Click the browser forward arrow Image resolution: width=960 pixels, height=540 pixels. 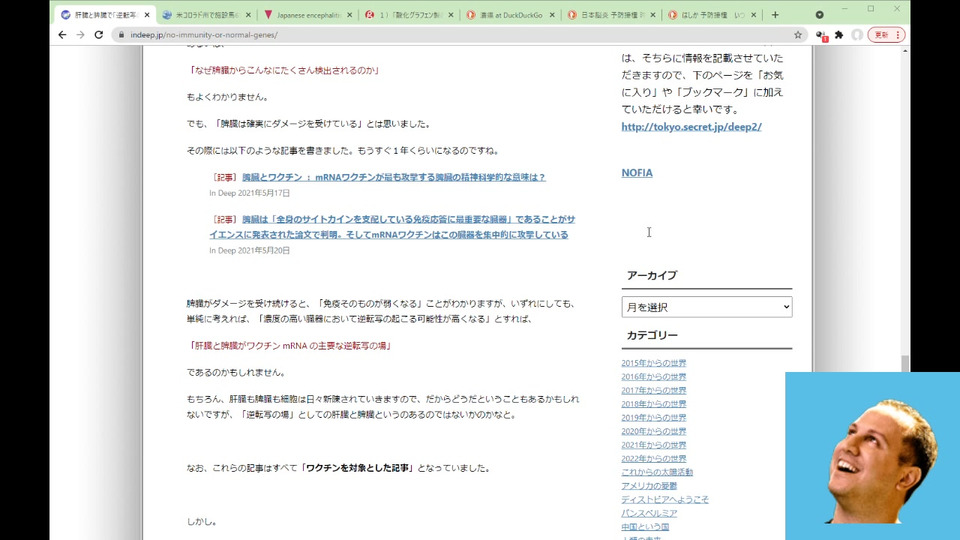pos(80,35)
